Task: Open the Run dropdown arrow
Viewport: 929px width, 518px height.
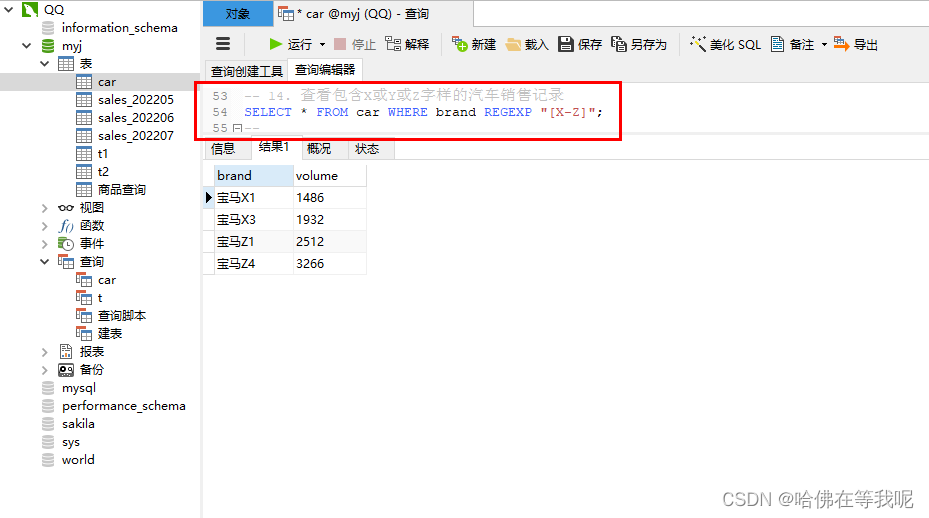Action: [x=322, y=44]
